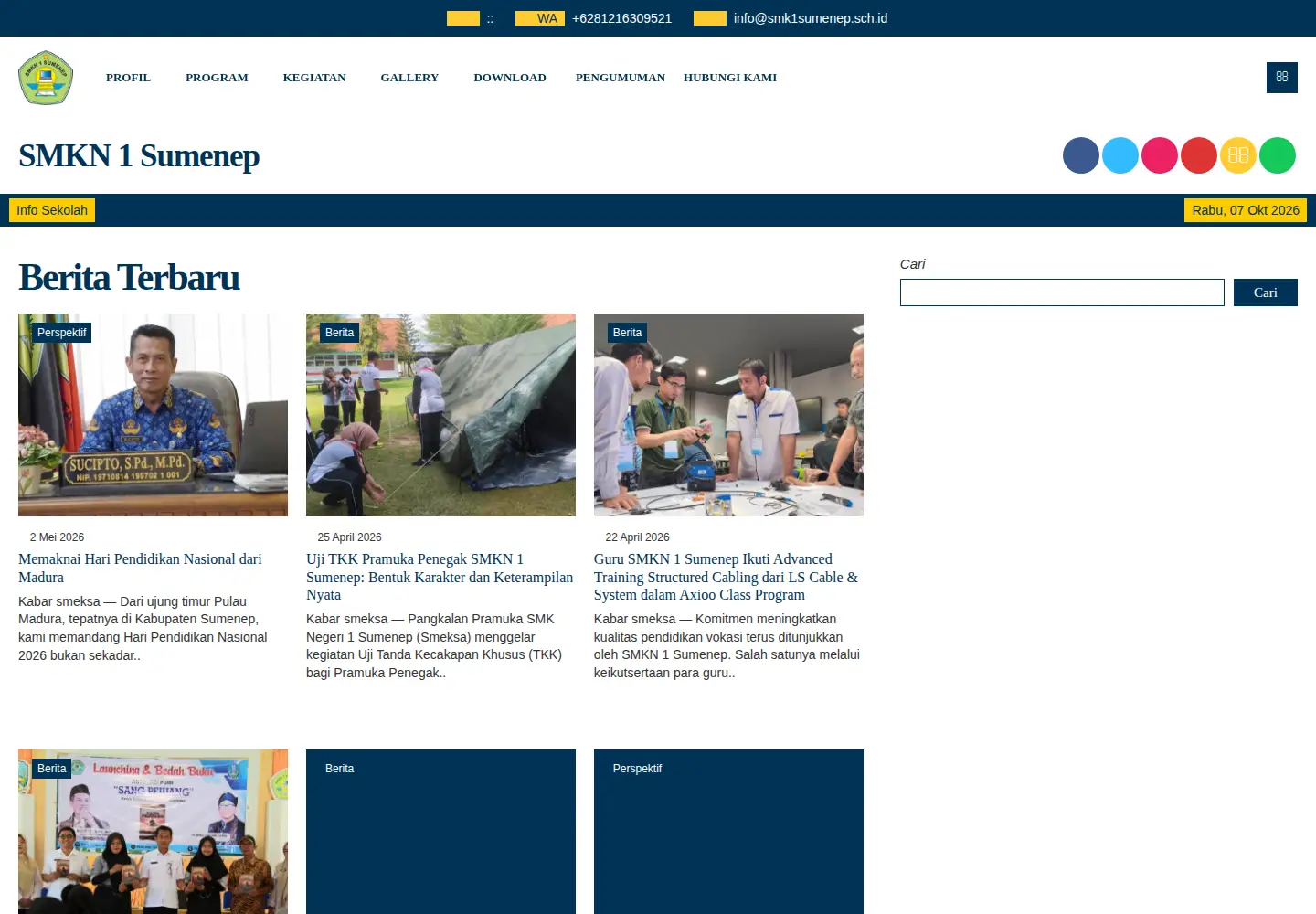
Task: Open the dark blue social media circle
Action: pyautogui.click(x=1081, y=155)
